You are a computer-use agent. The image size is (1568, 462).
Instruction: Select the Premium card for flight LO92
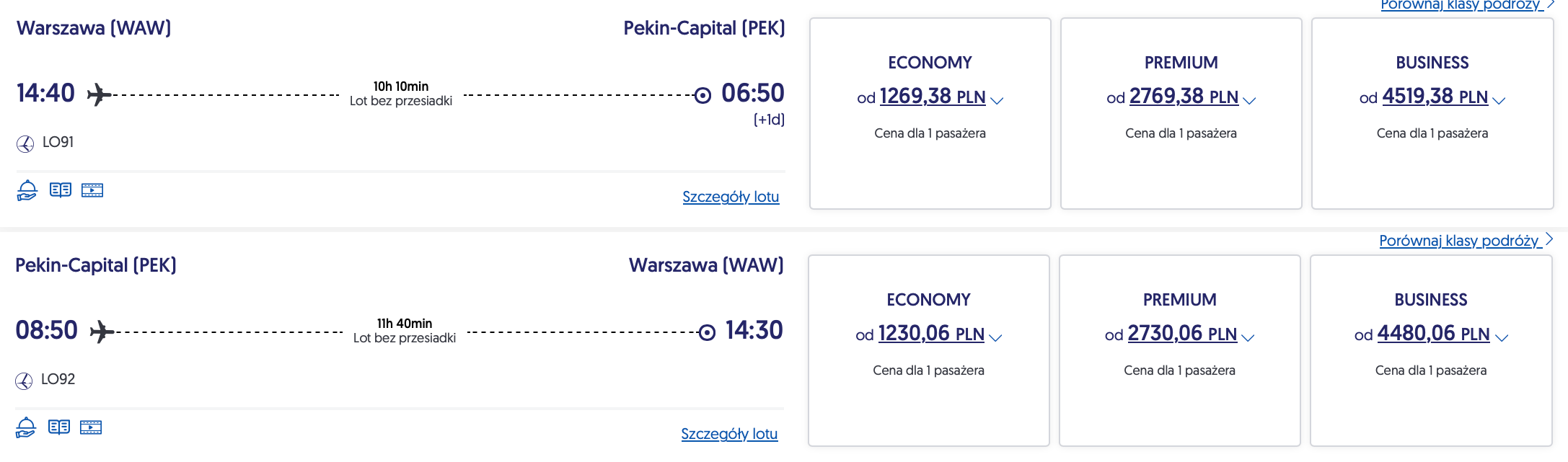pyautogui.click(x=1180, y=404)
